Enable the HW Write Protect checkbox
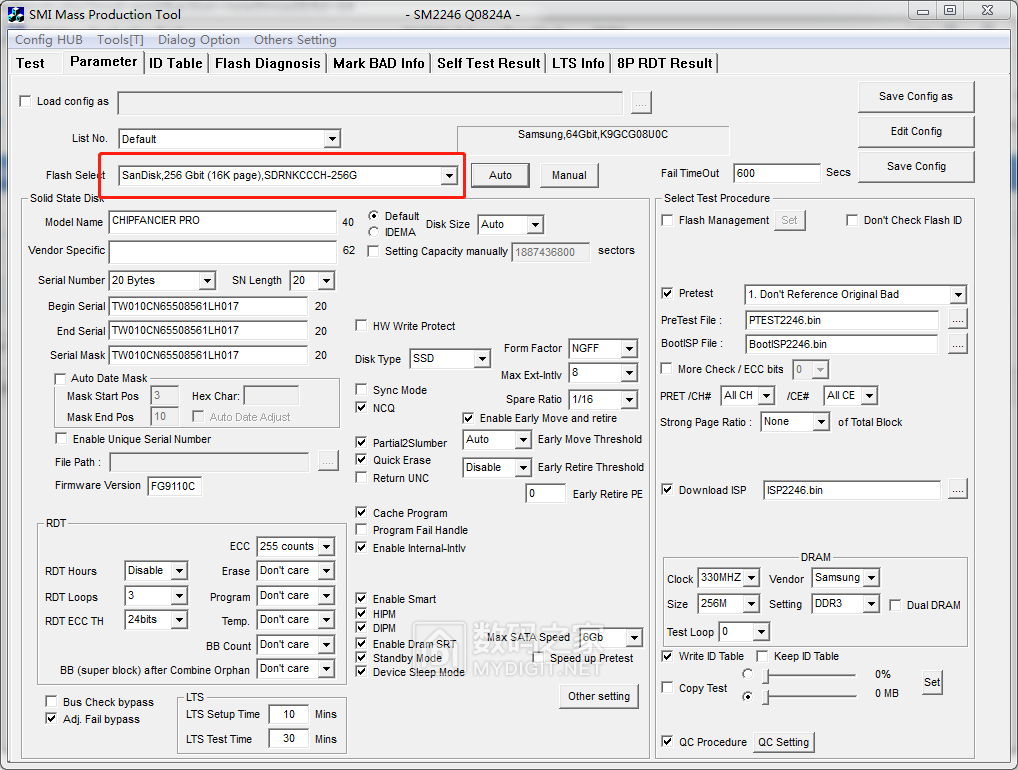 point(362,326)
